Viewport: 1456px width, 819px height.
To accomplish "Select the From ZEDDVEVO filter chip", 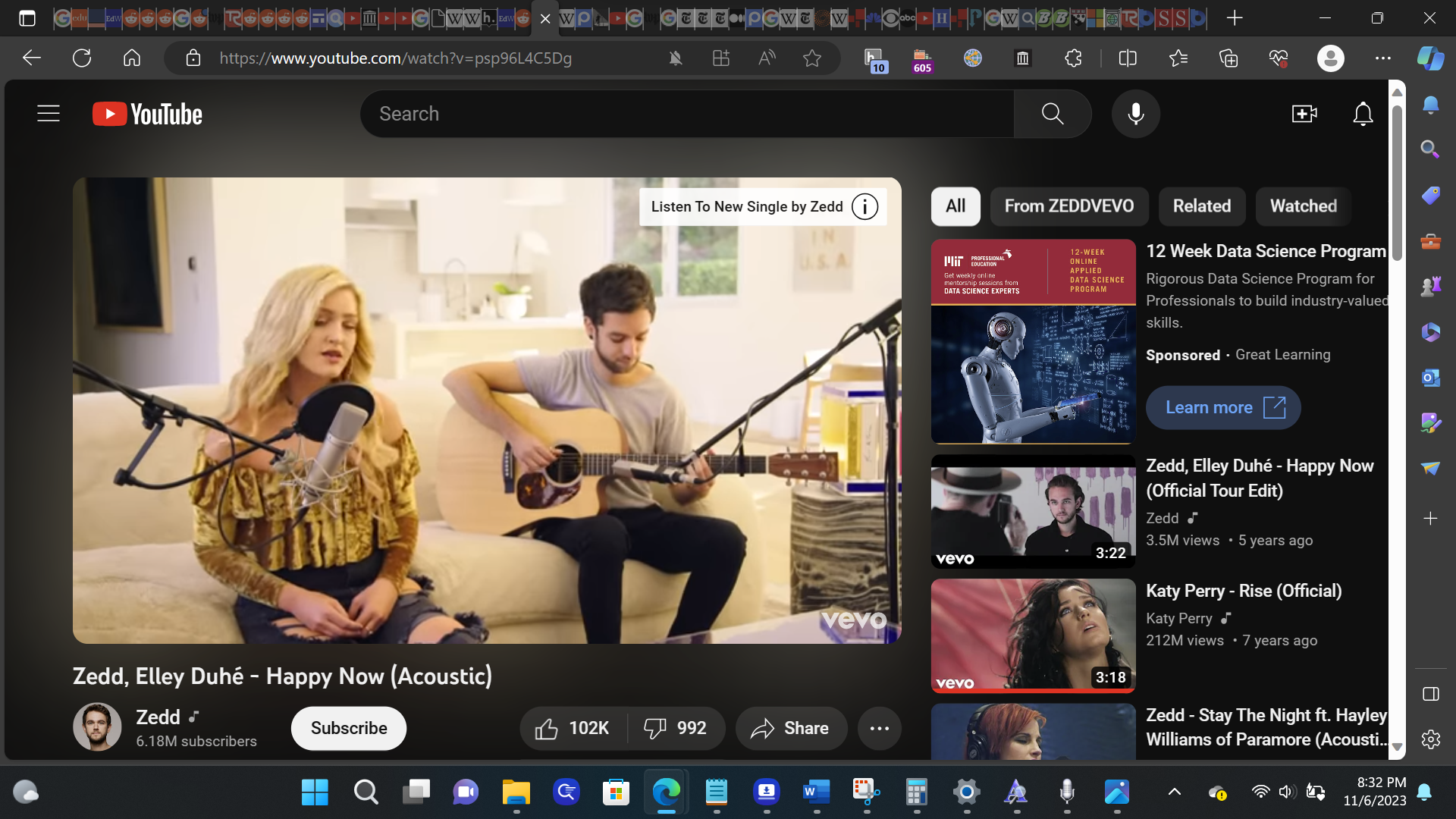I will [x=1068, y=206].
